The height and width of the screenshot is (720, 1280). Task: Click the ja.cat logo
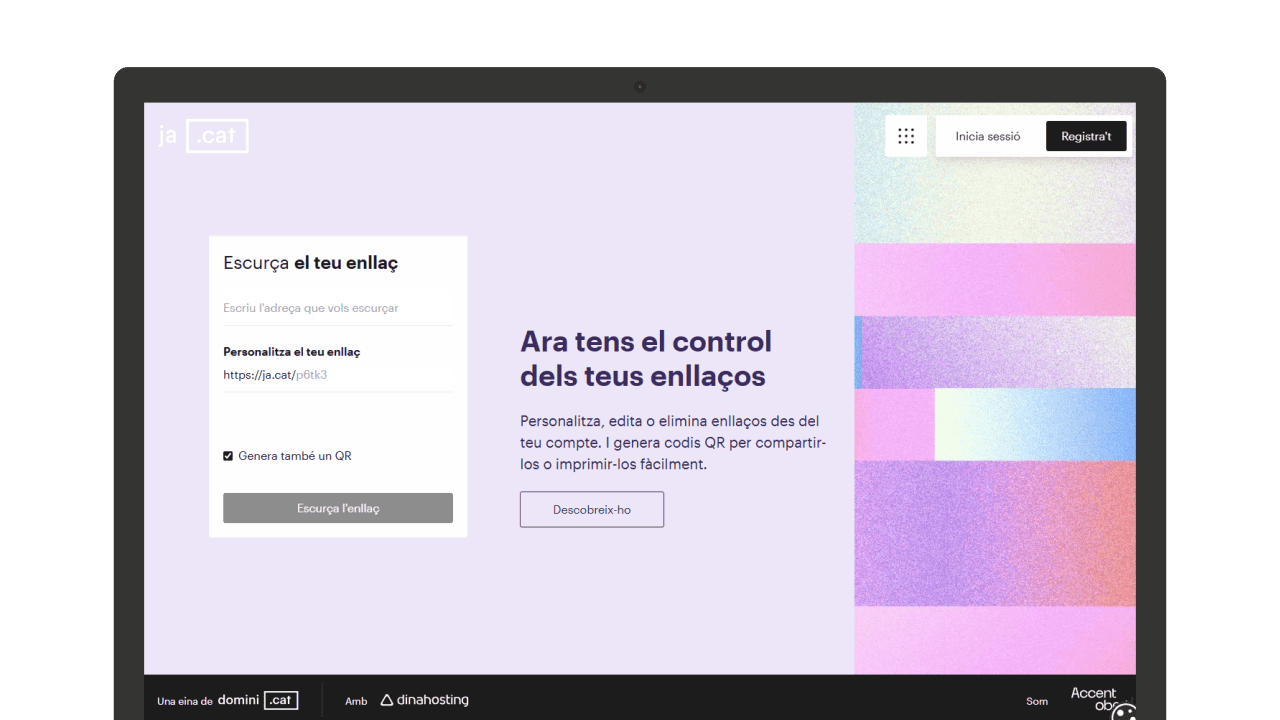(203, 136)
